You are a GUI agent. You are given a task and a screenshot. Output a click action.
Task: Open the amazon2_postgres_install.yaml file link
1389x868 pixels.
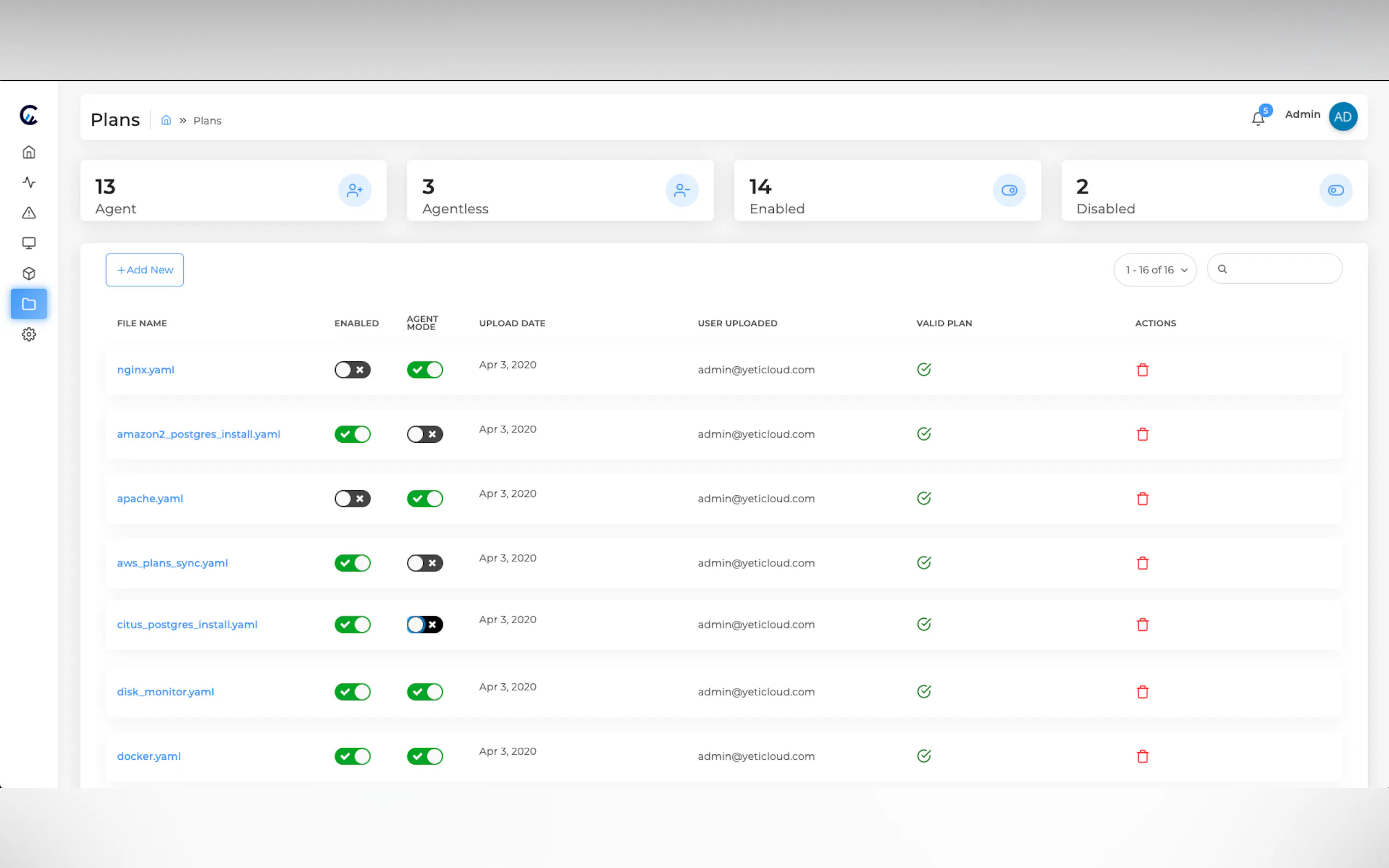pos(199,434)
